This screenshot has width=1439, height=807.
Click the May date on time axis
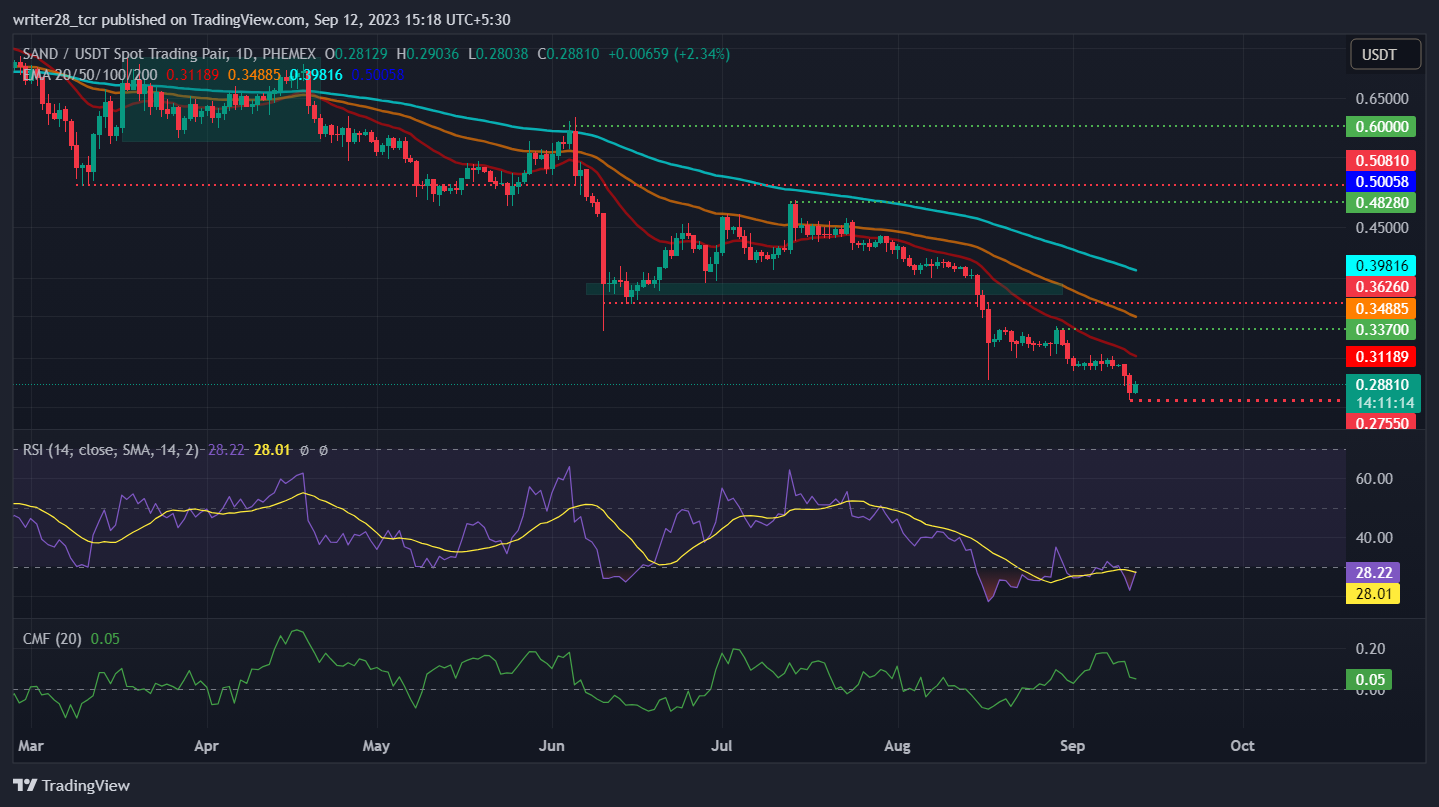click(x=377, y=746)
